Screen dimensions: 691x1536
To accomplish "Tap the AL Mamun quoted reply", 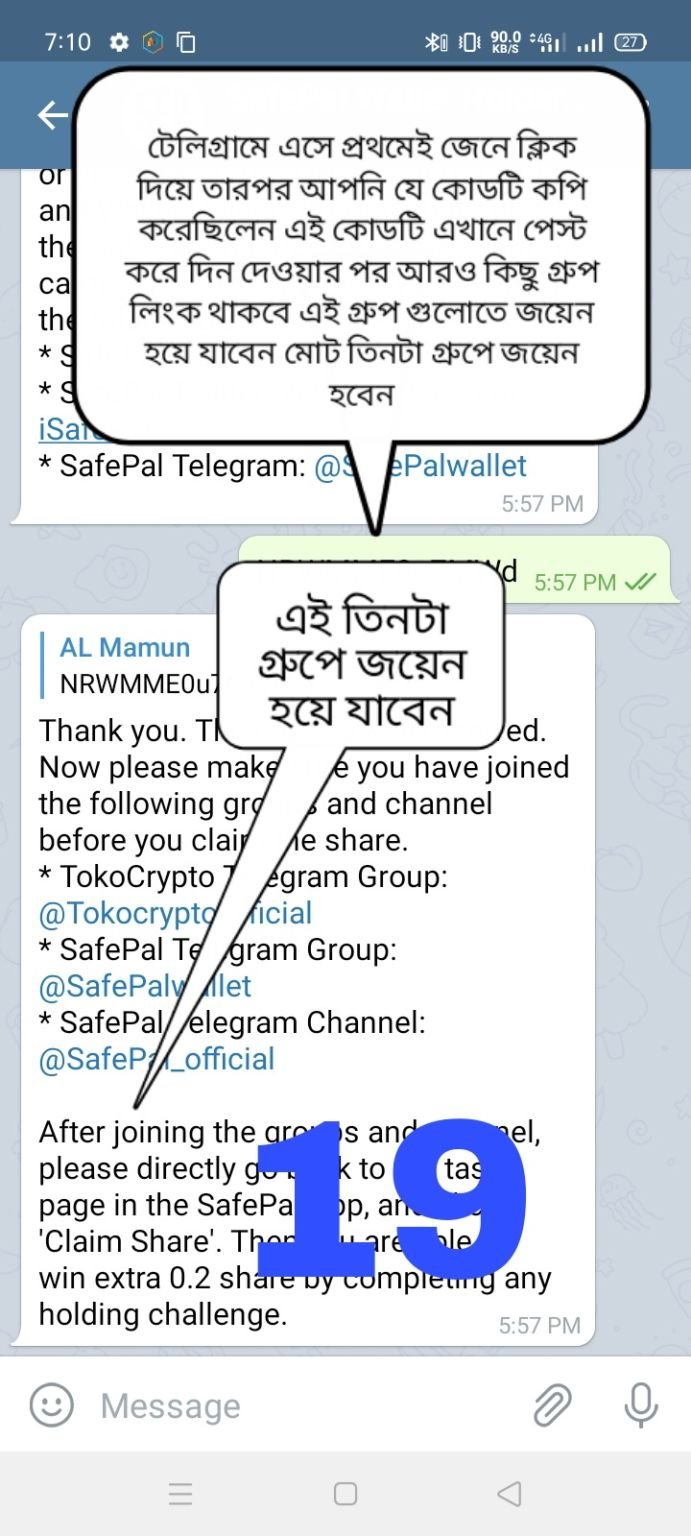I will pyautogui.click(x=130, y=665).
